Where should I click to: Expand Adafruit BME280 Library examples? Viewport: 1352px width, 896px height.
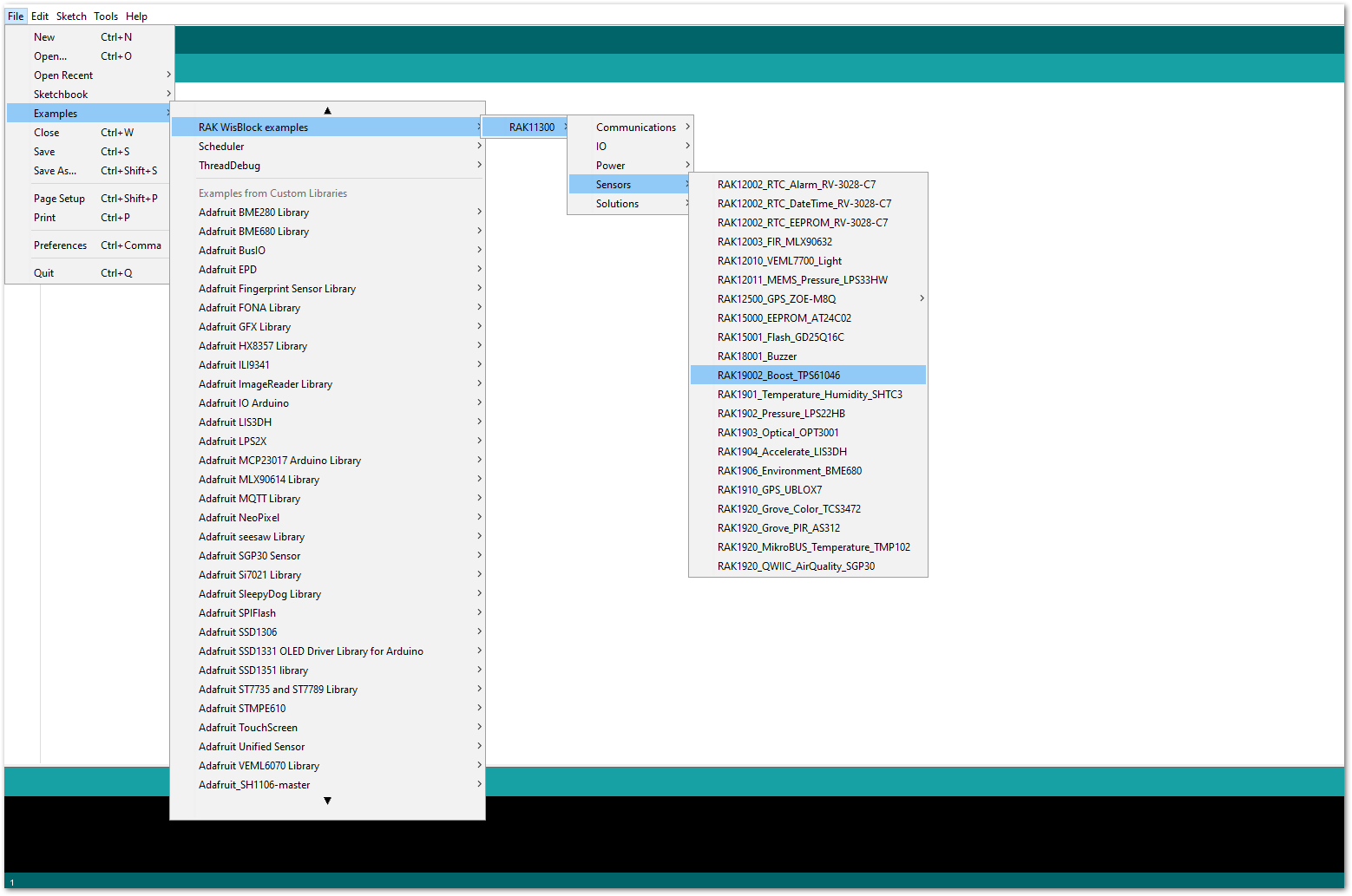pyautogui.click(x=327, y=213)
